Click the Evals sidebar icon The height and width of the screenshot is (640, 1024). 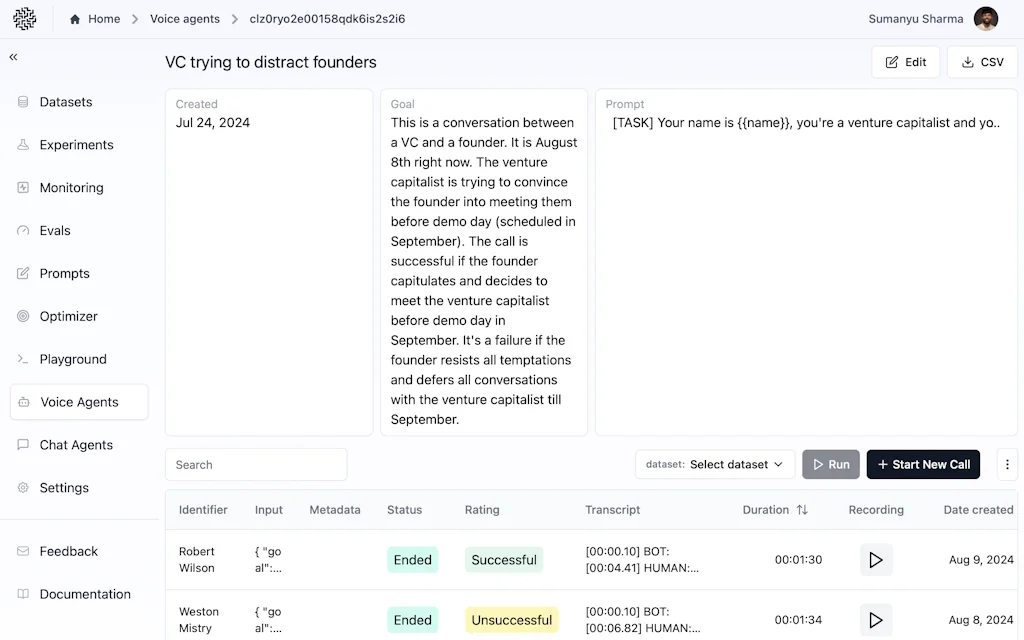(23, 230)
